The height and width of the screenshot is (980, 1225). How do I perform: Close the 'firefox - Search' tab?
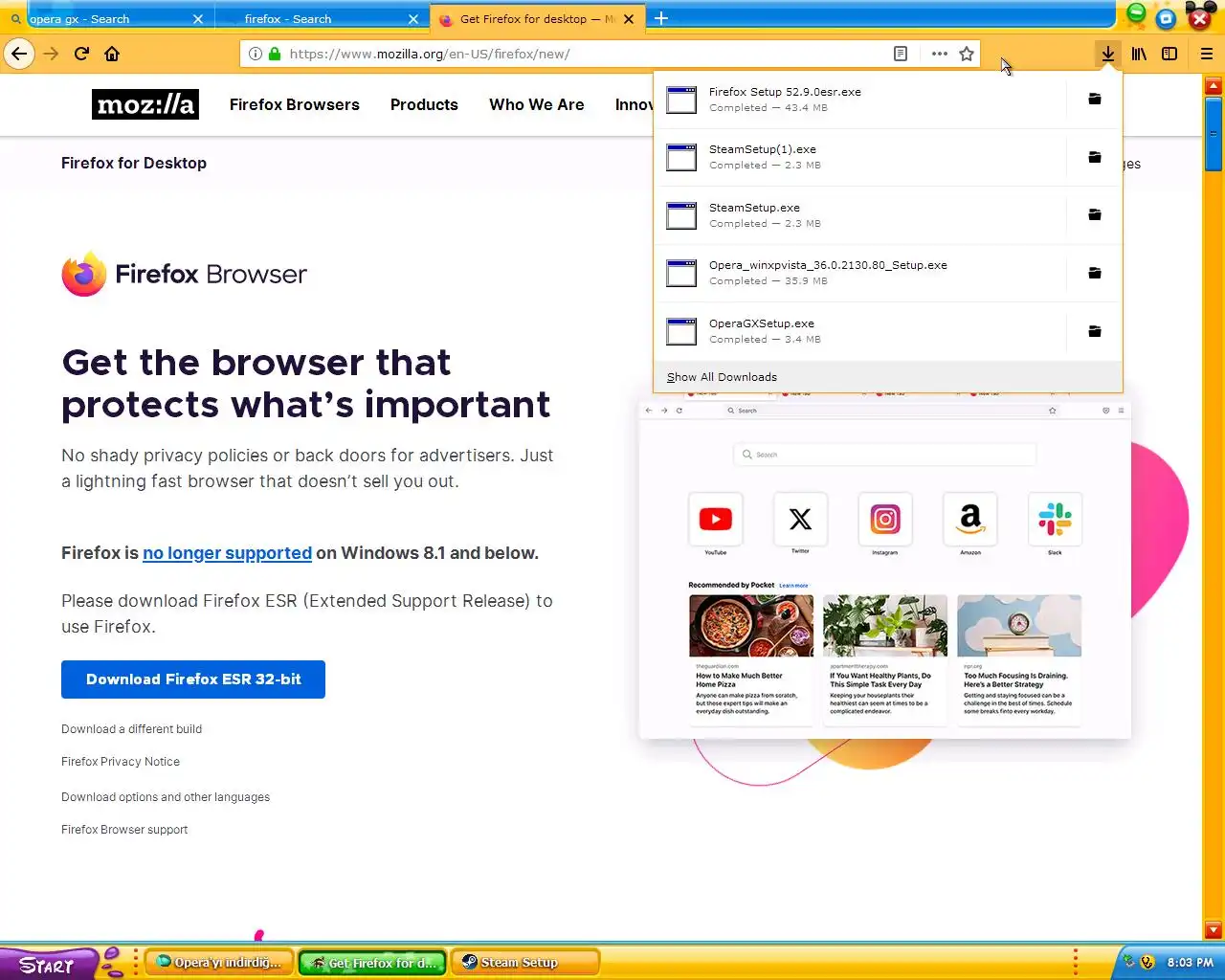pyautogui.click(x=413, y=19)
